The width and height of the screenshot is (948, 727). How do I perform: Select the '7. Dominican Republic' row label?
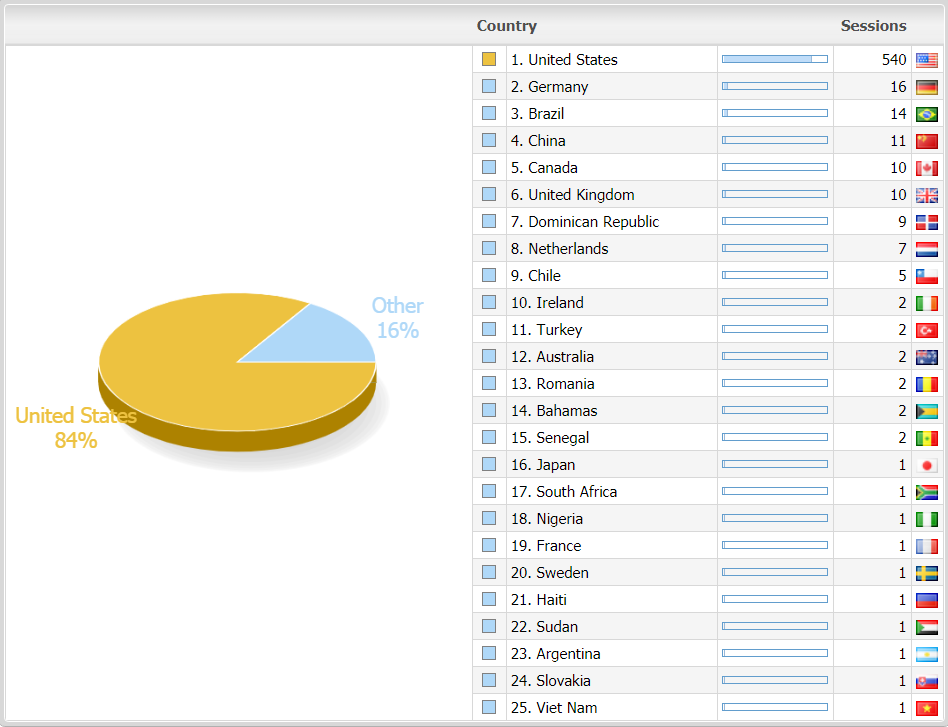585,222
